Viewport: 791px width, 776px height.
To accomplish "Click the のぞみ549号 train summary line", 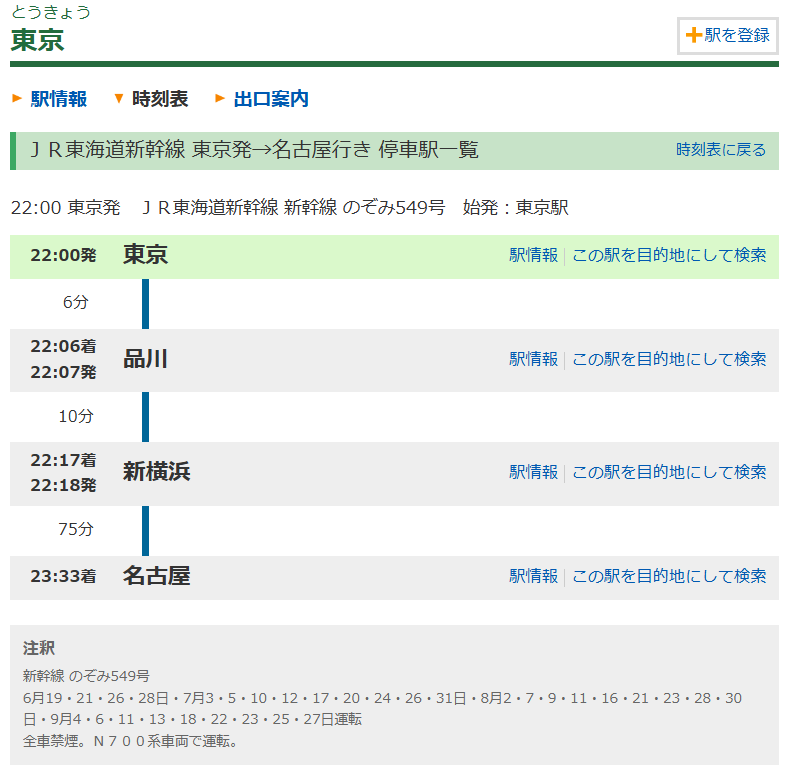I will click(x=290, y=207).
